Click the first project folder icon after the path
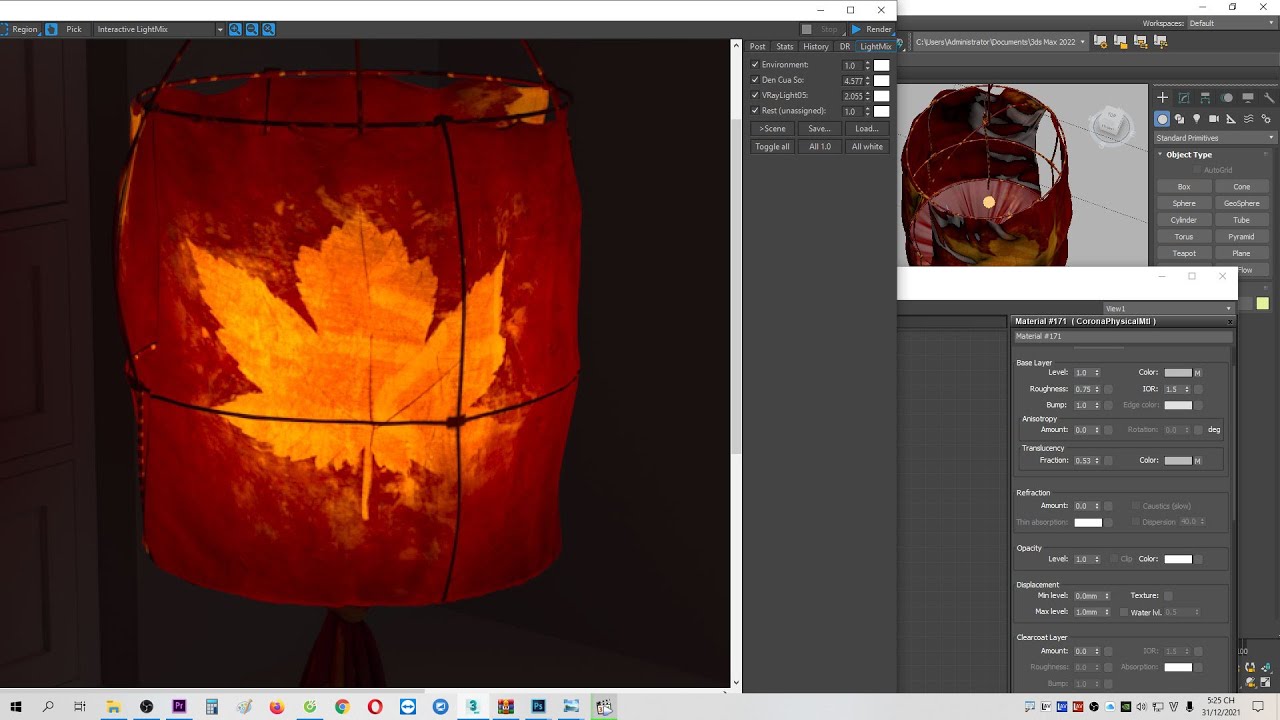Screen dimensions: 1280x720 coord(1100,42)
